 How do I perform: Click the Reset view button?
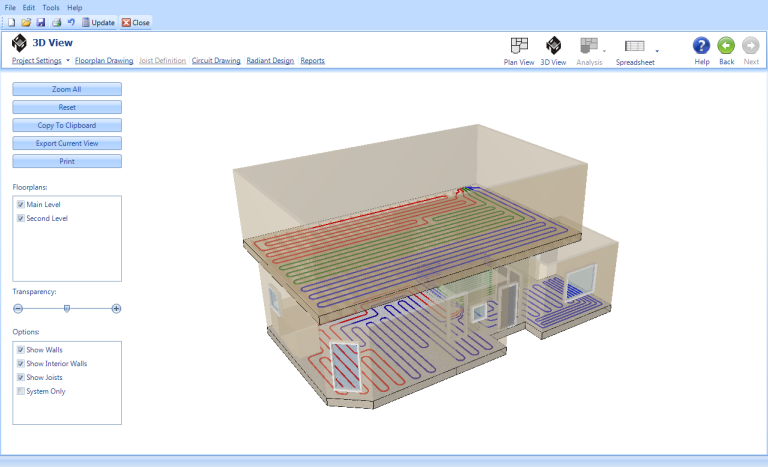(x=67, y=107)
